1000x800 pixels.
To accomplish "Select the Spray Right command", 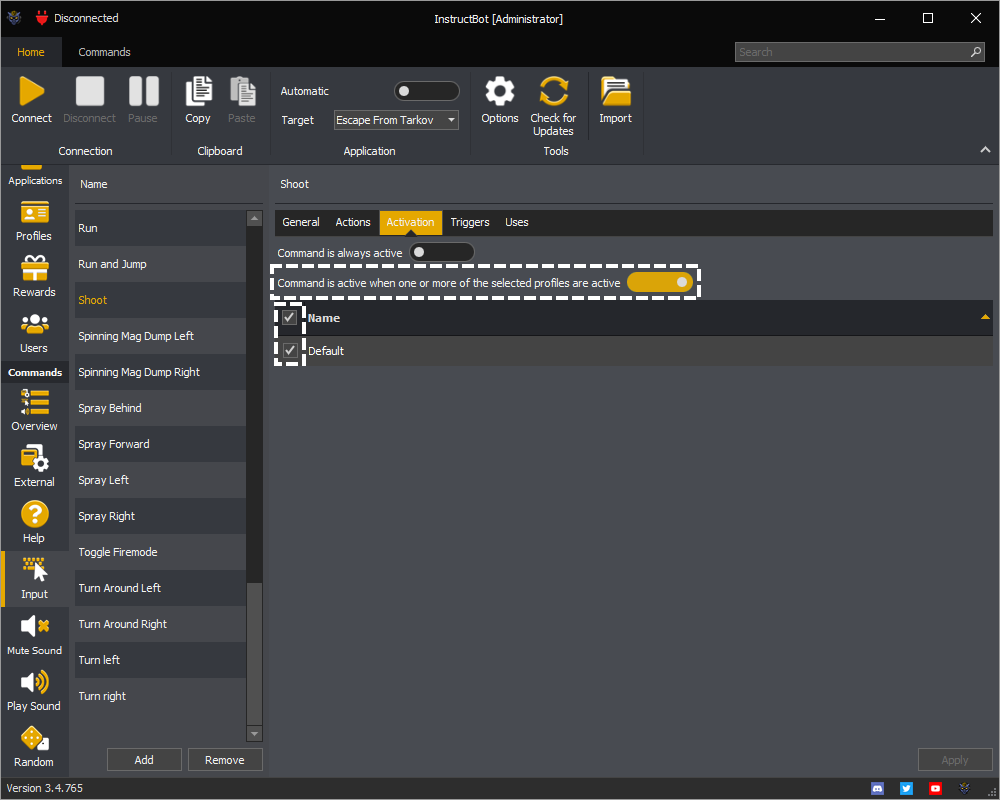I will click(x=160, y=516).
